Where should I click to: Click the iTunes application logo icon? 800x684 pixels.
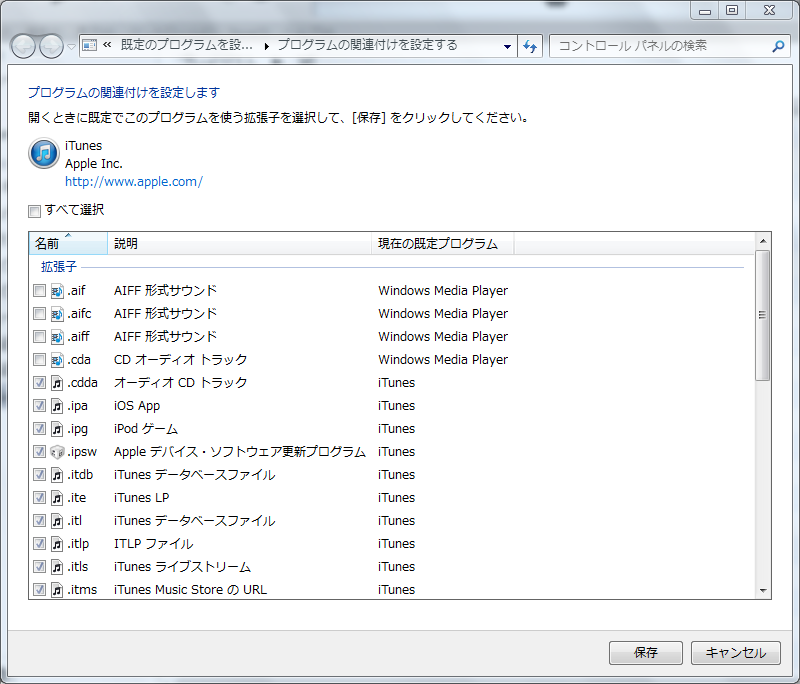pyautogui.click(x=44, y=153)
